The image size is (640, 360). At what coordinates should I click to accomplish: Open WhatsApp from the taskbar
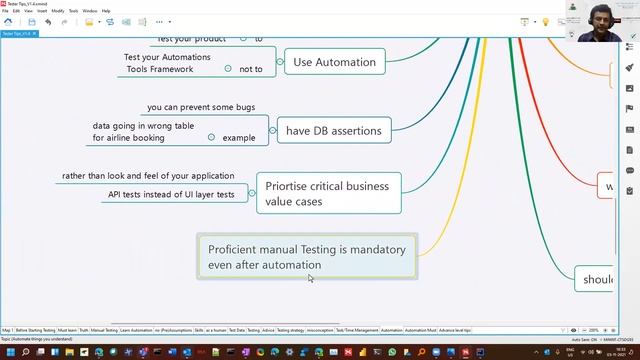(x=392, y=352)
